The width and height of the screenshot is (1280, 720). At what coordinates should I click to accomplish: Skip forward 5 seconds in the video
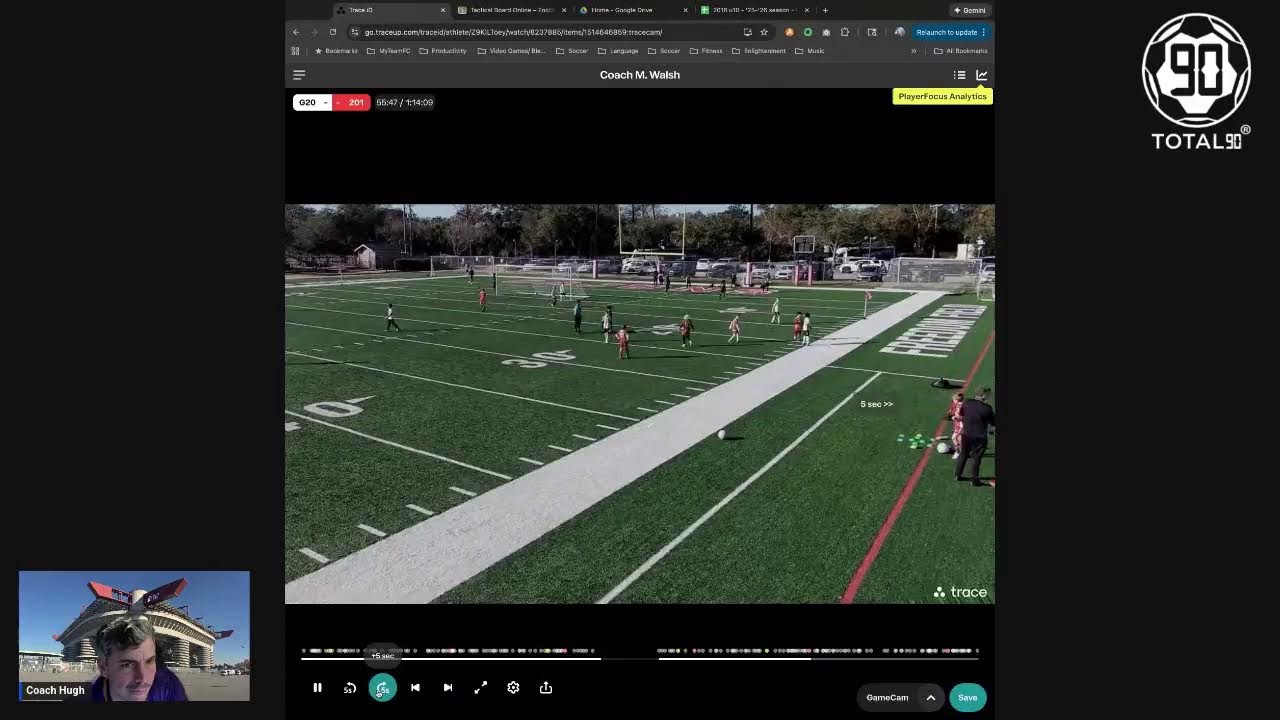tap(383, 688)
